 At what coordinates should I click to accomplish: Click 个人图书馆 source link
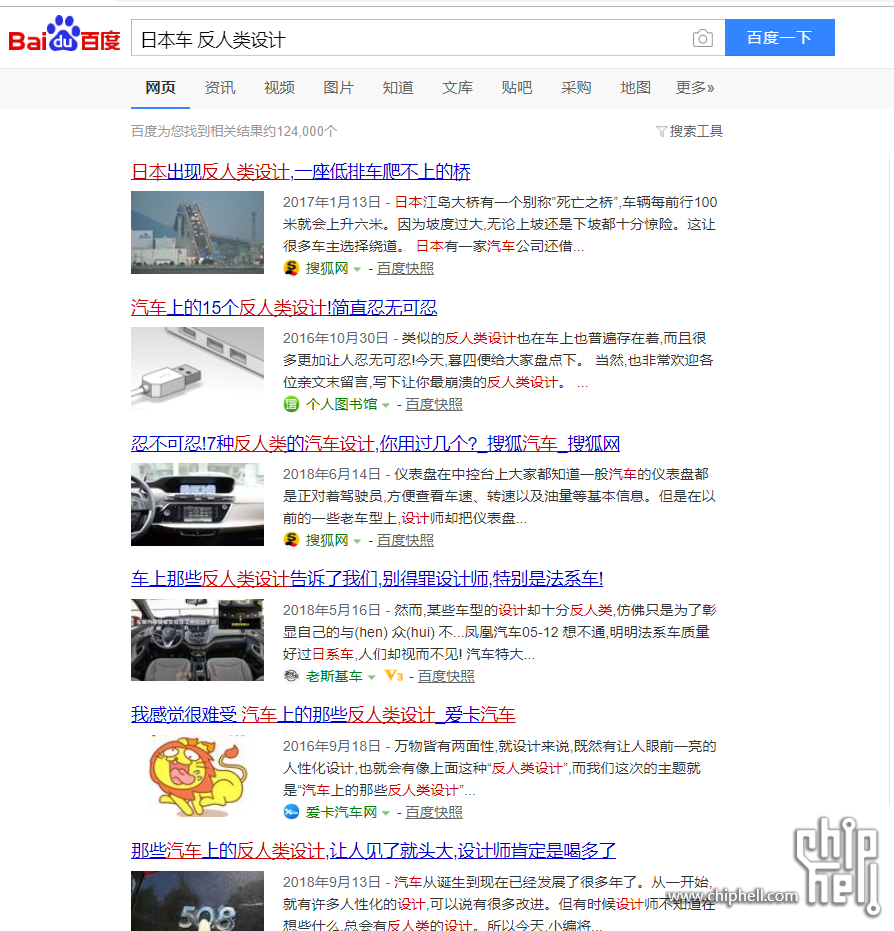tap(341, 404)
